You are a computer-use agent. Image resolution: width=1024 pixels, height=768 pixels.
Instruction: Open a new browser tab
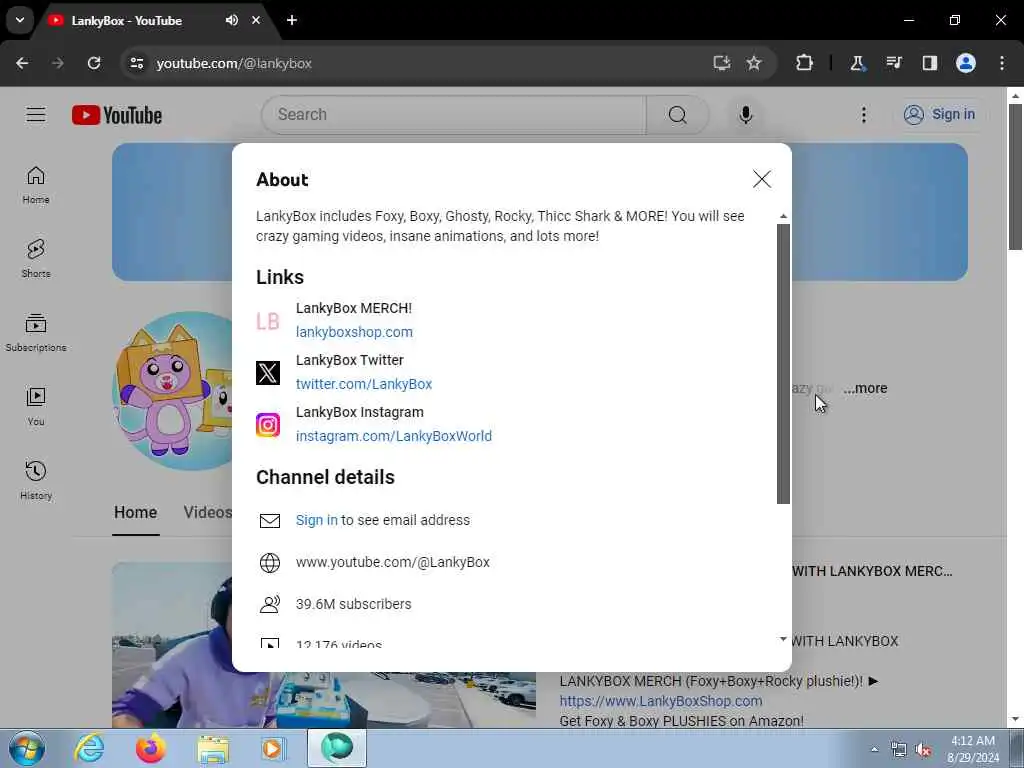point(292,20)
